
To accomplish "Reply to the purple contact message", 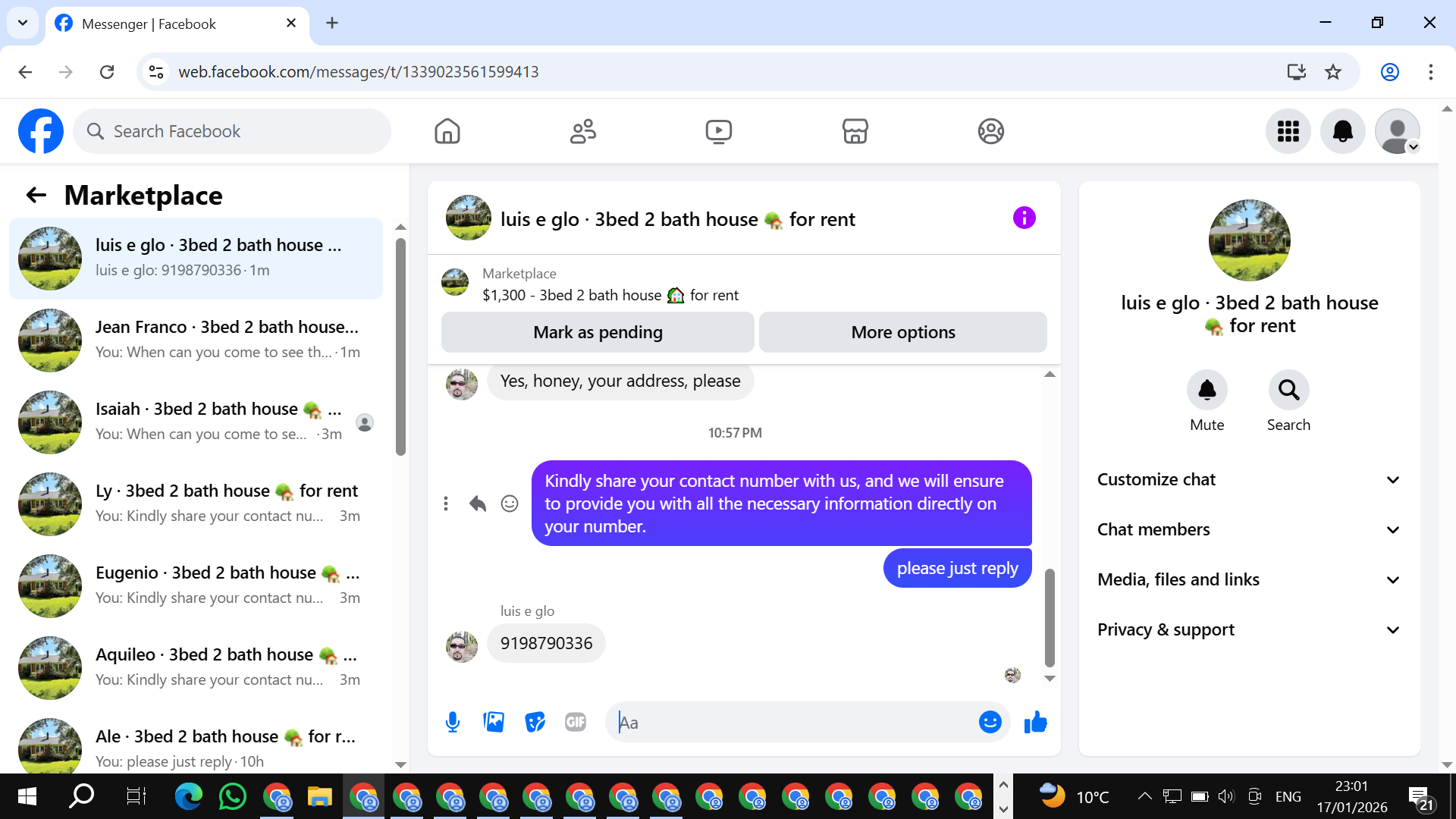I will 477,504.
